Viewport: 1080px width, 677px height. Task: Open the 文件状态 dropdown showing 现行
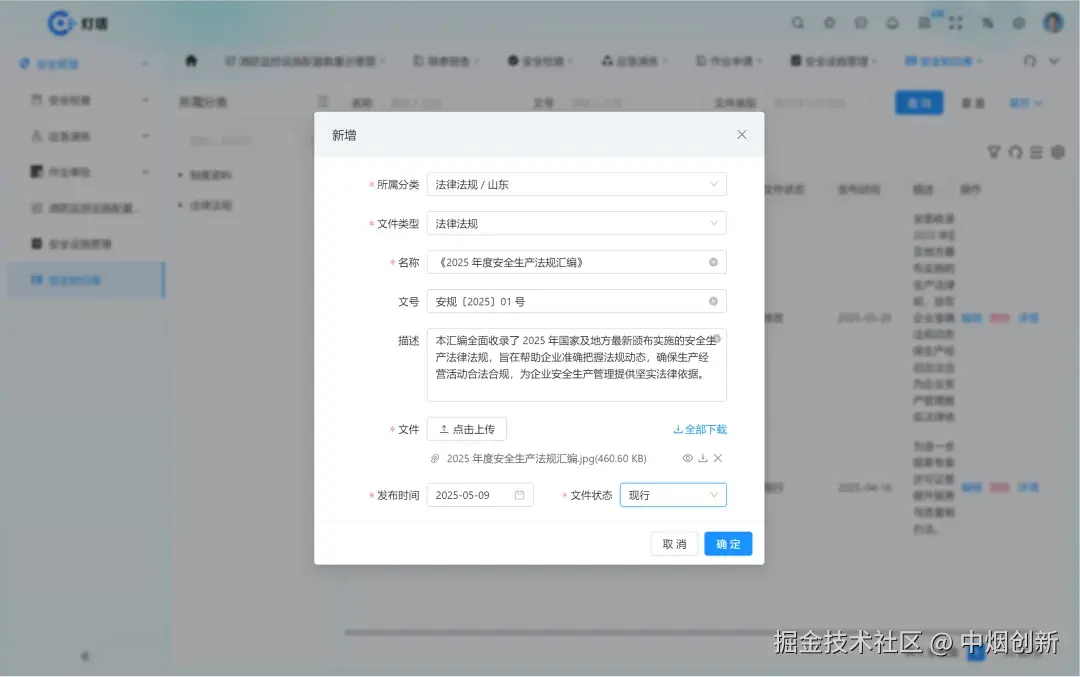tap(673, 494)
